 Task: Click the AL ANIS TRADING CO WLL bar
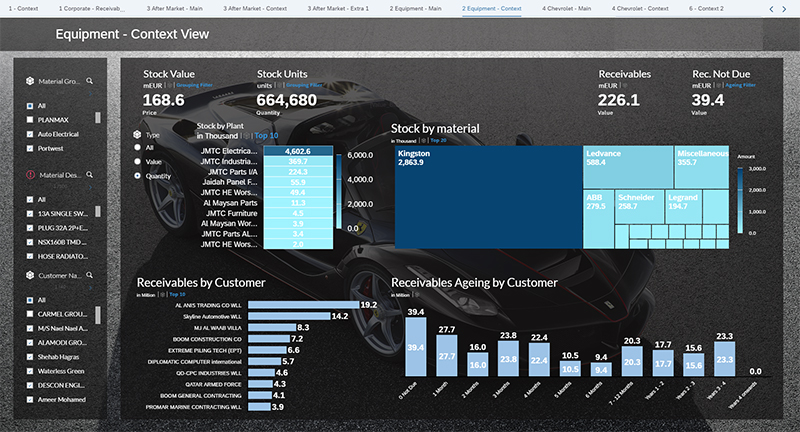pos(304,305)
